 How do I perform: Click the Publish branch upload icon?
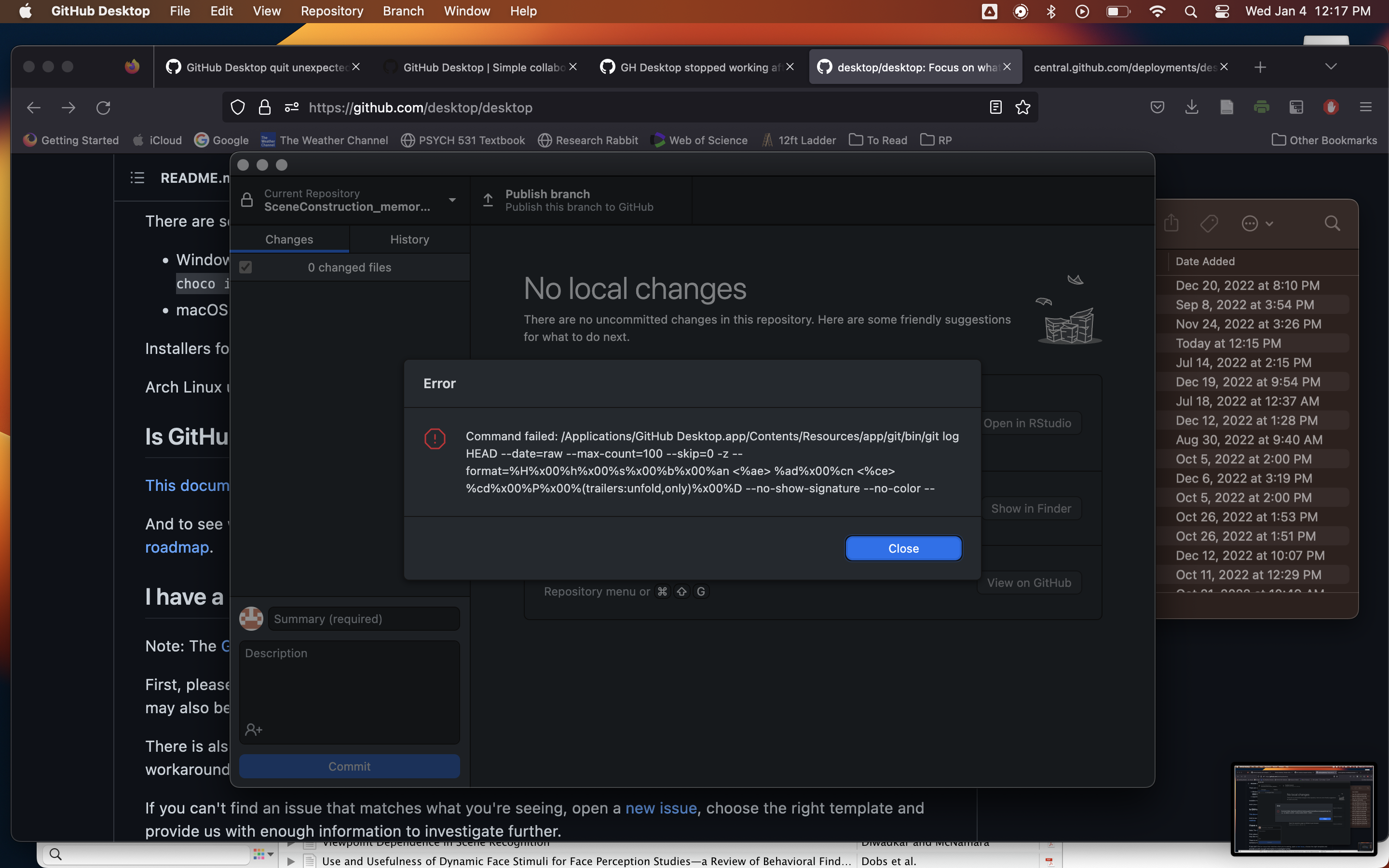click(x=487, y=200)
